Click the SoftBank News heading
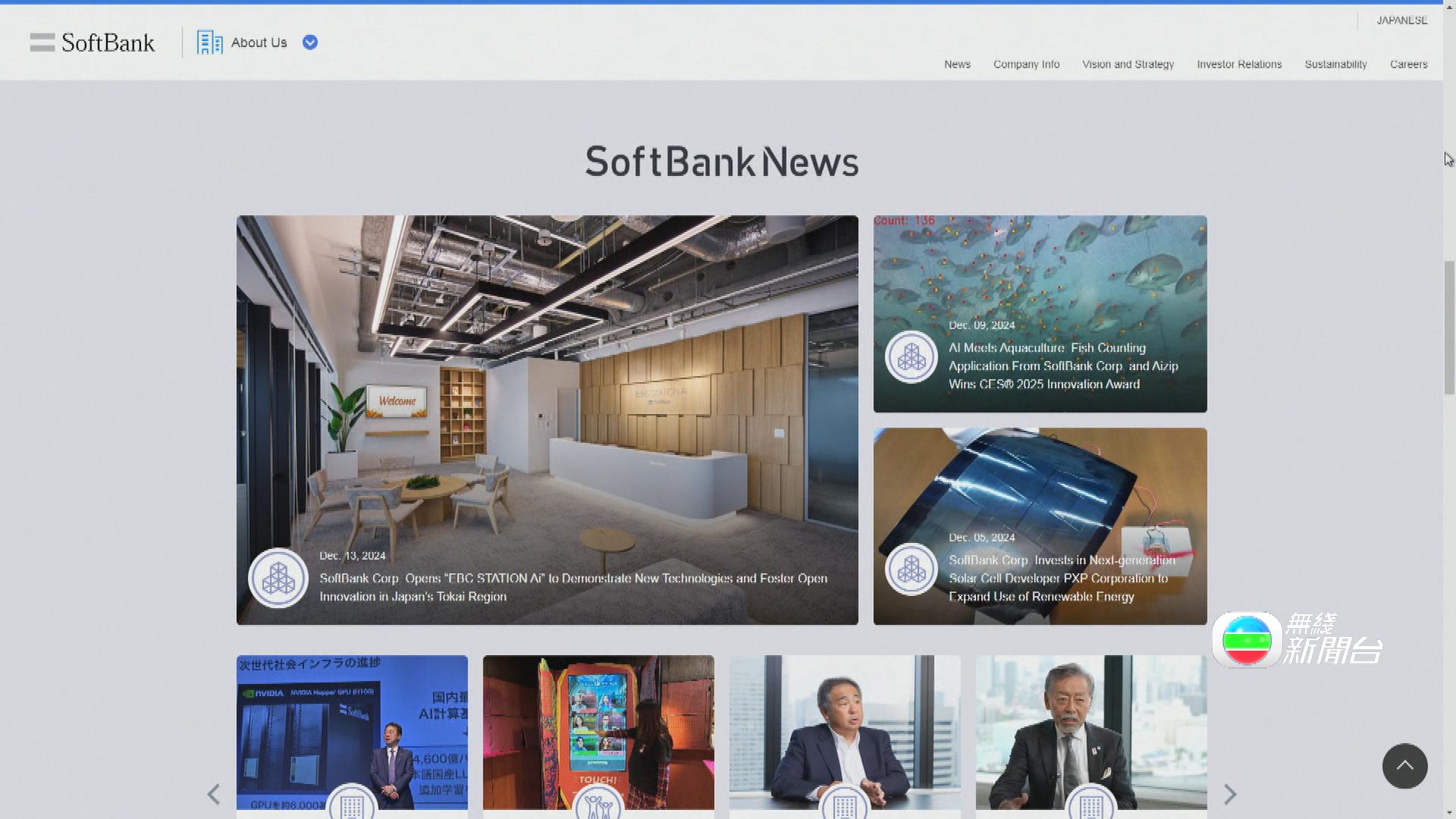The height and width of the screenshot is (819, 1456). pos(722,162)
